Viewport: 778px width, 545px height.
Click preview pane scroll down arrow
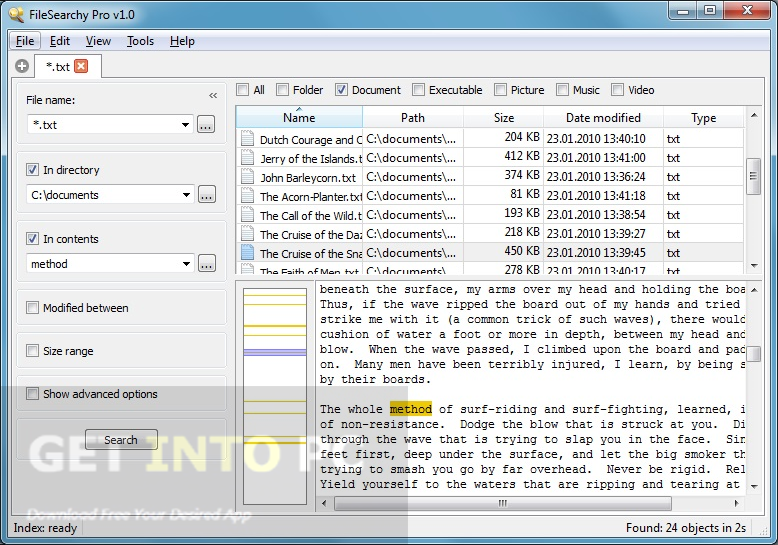tap(754, 486)
